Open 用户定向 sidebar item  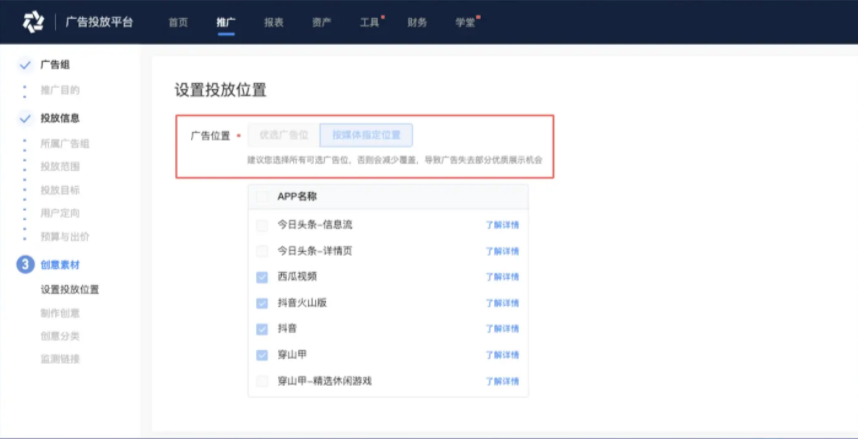[x=60, y=213]
